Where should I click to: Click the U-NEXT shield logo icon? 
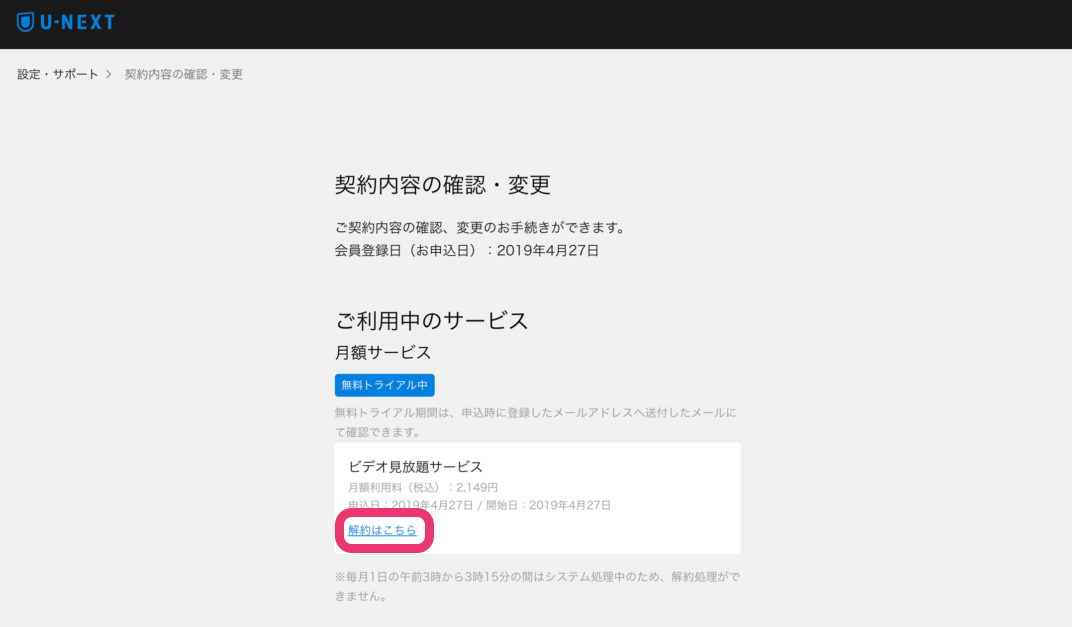(x=25, y=22)
